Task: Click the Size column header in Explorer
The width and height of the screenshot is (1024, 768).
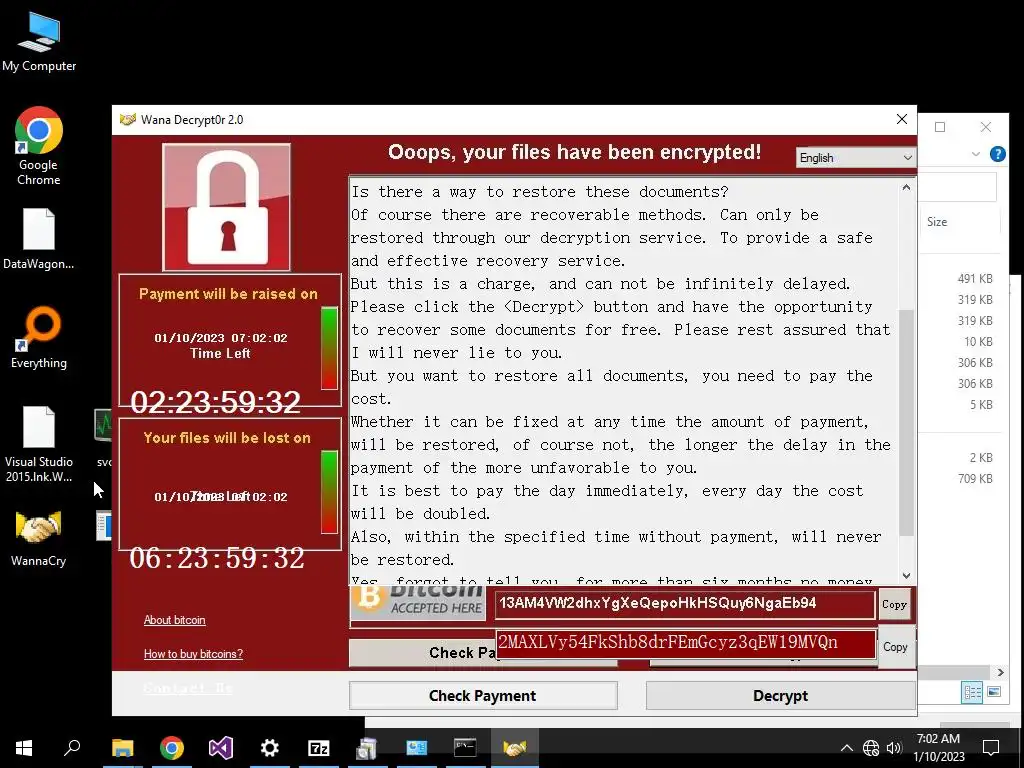Action: coord(937,222)
